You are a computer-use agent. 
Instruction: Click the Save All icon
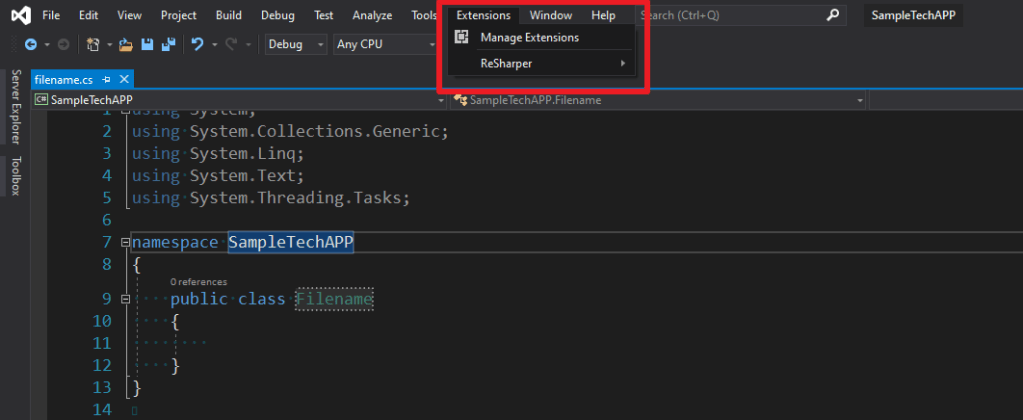point(168,45)
